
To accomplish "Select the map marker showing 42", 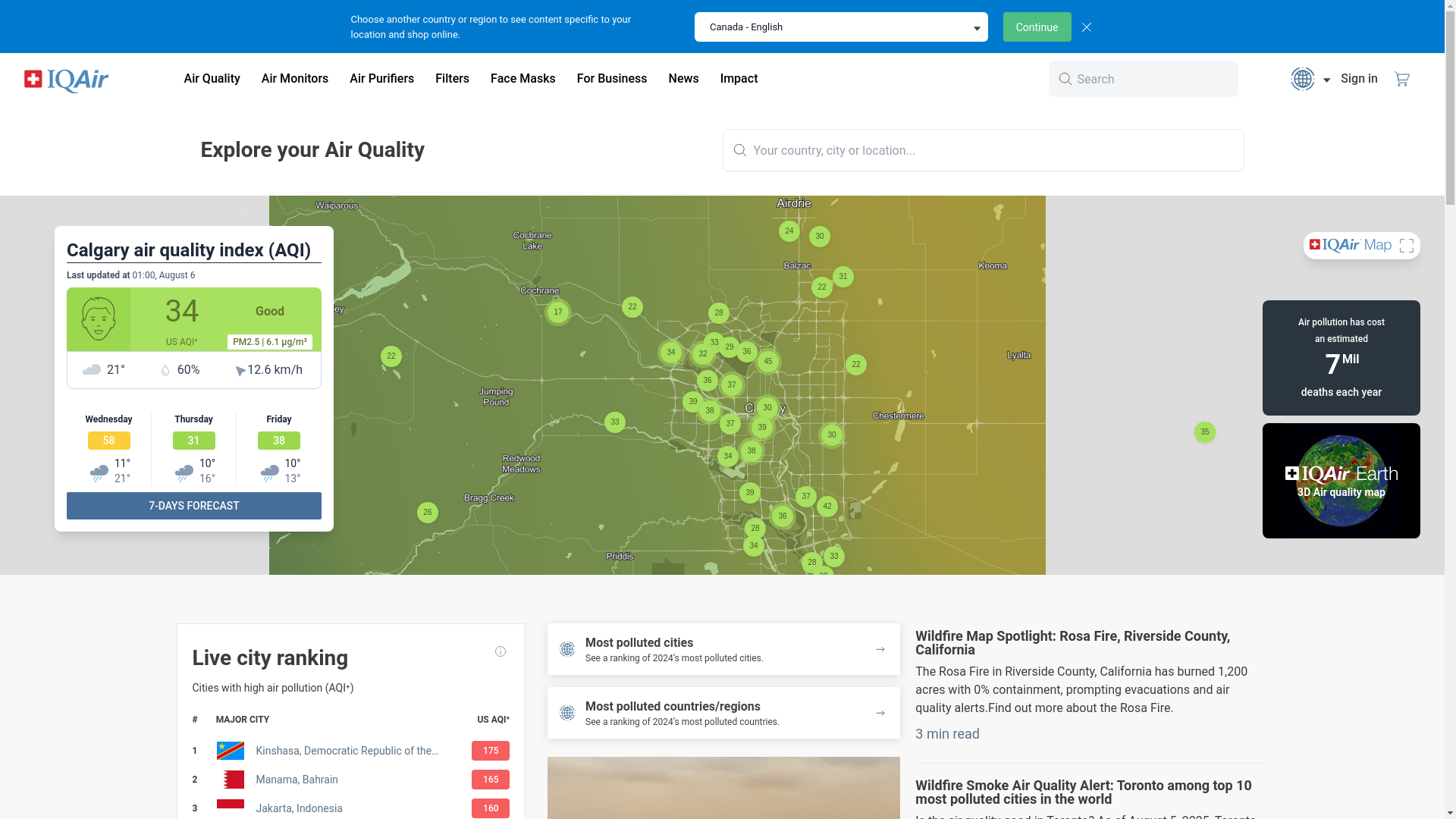I will pyautogui.click(x=827, y=507).
